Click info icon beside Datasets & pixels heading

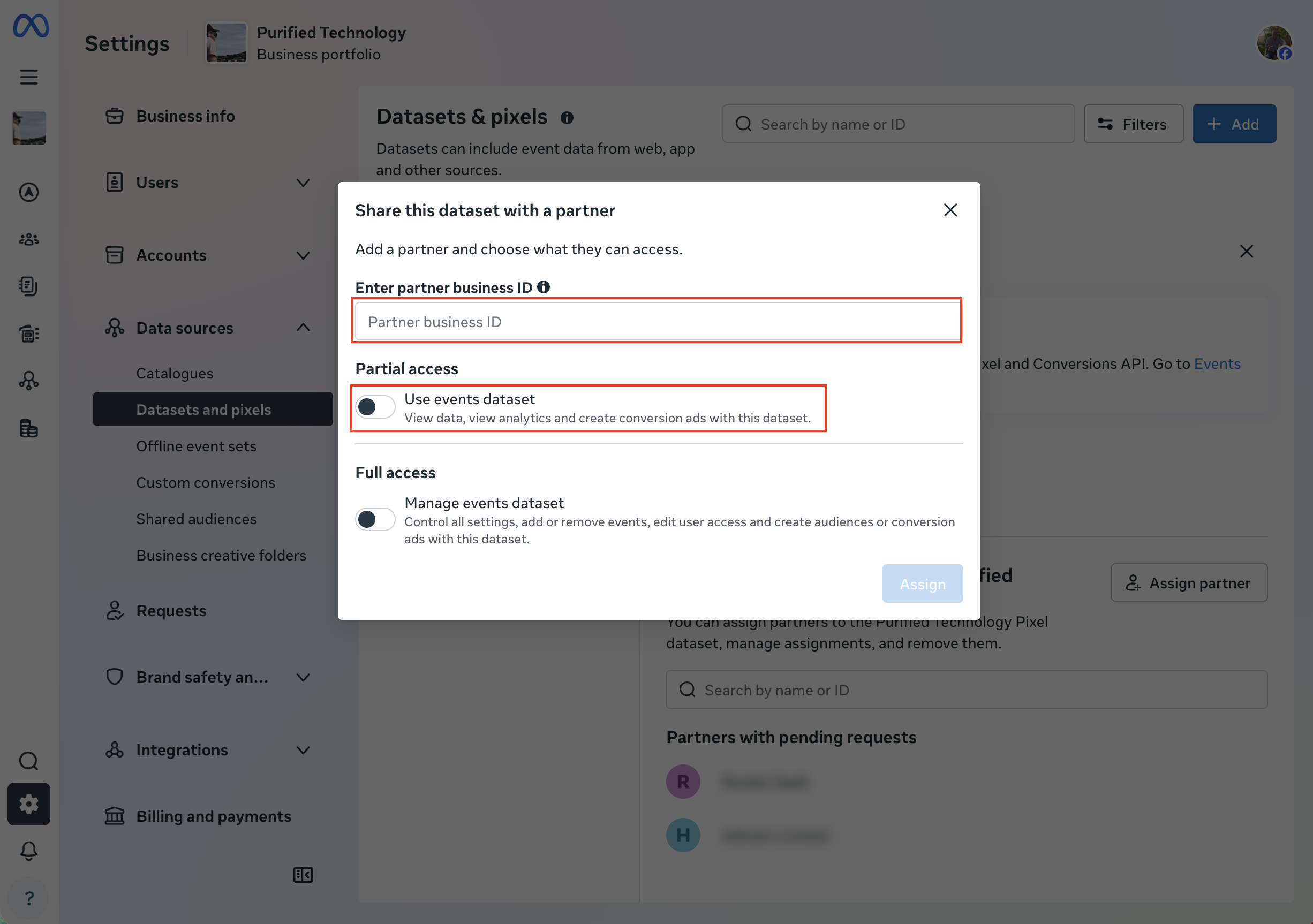pyautogui.click(x=567, y=118)
